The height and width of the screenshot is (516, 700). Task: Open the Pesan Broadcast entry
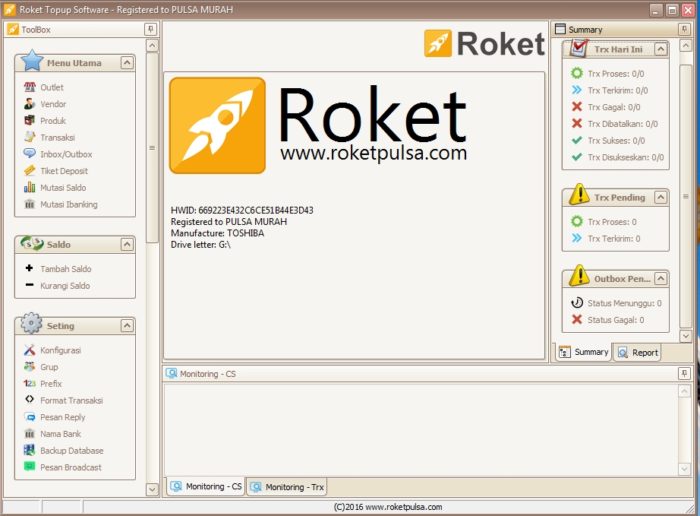[71, 467]
